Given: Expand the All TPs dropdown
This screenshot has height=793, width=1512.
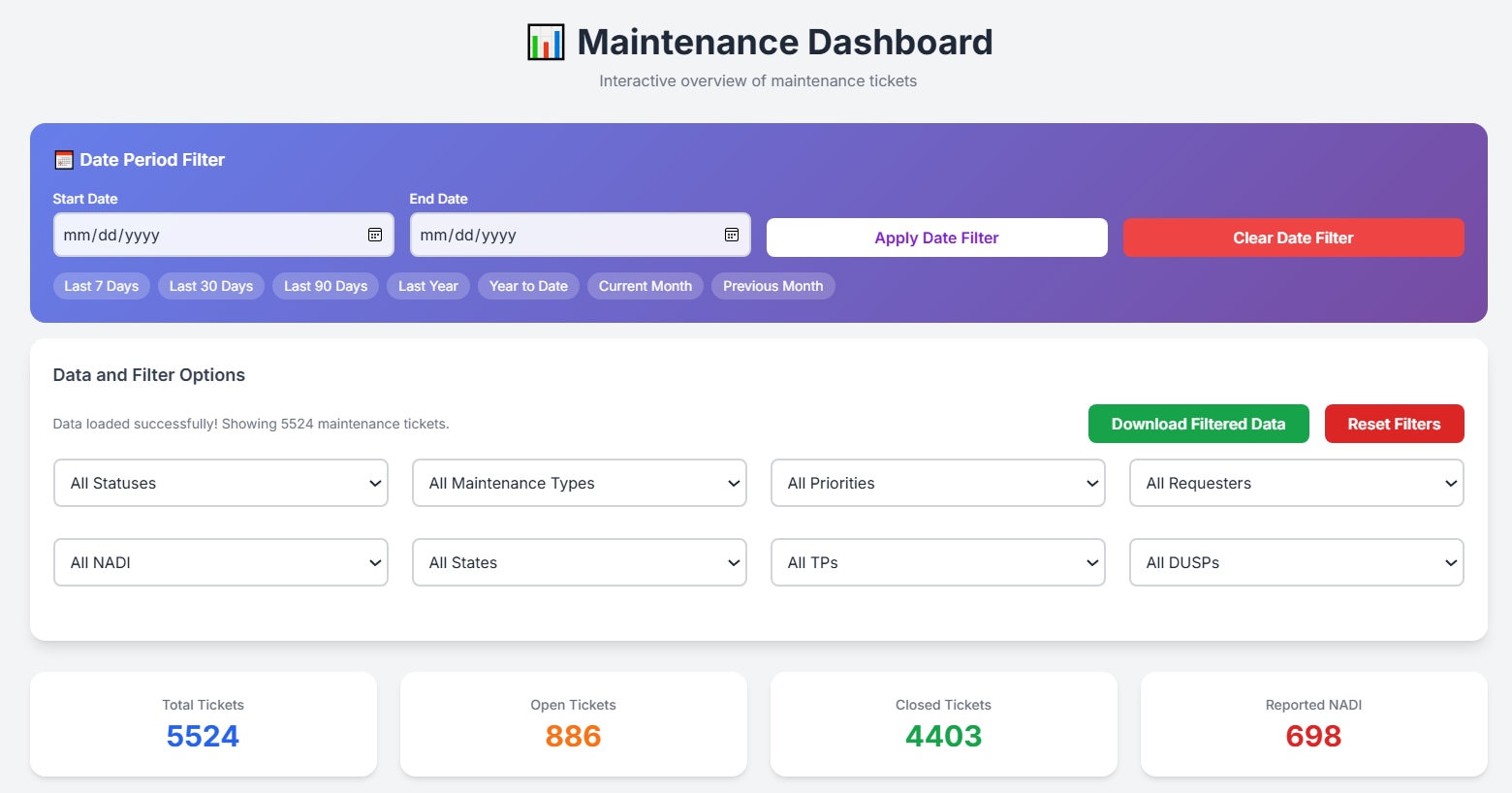Looking at the screenshot, I should [x=938, y=562].
